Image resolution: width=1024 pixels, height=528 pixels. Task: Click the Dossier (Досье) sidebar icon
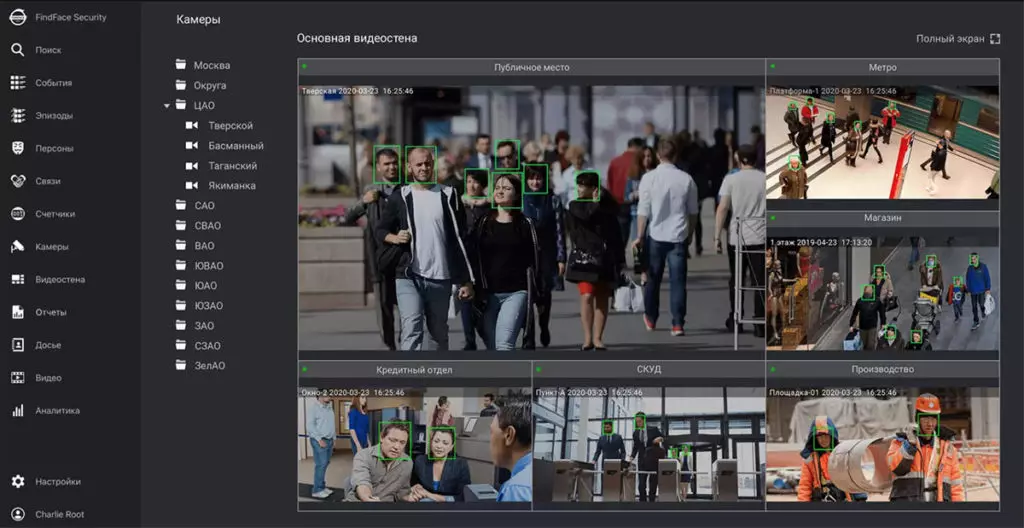pos(17,345)
